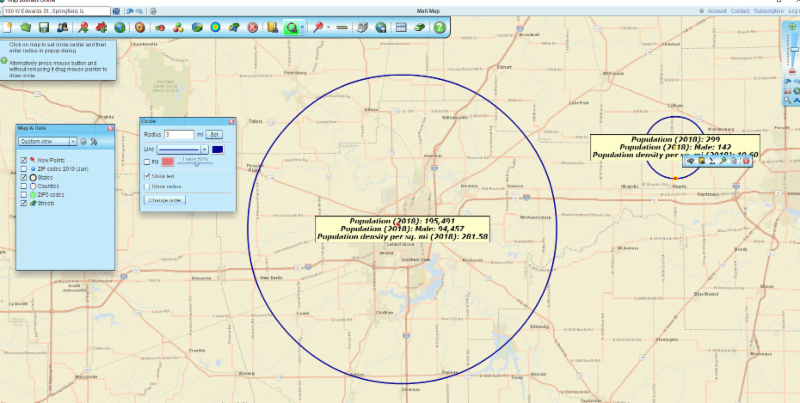800x403 pixels.
Task: Click the map zoom level slider handle
Action: 794,49
